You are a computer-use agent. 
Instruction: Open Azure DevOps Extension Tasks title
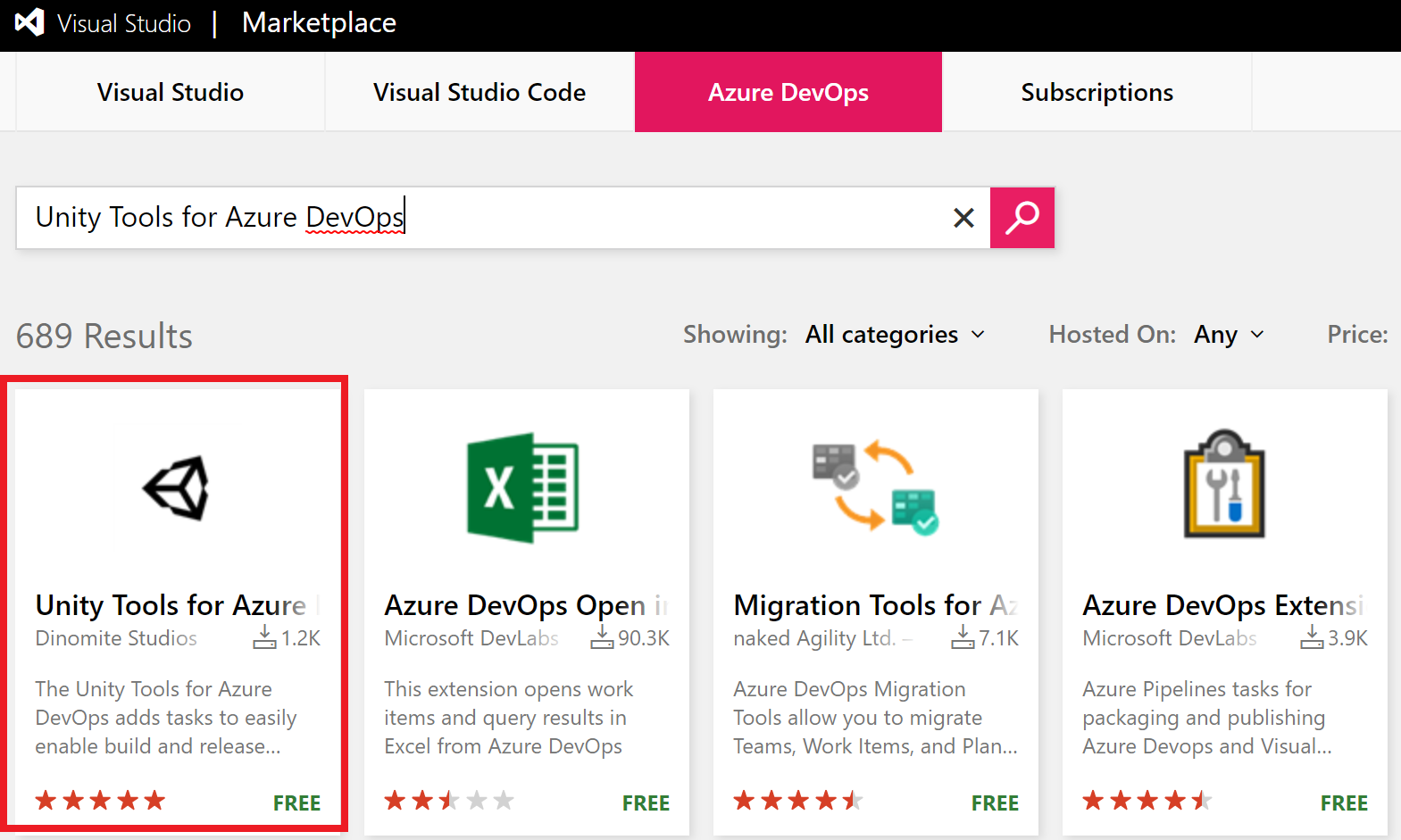click(x=1224, y=605)
